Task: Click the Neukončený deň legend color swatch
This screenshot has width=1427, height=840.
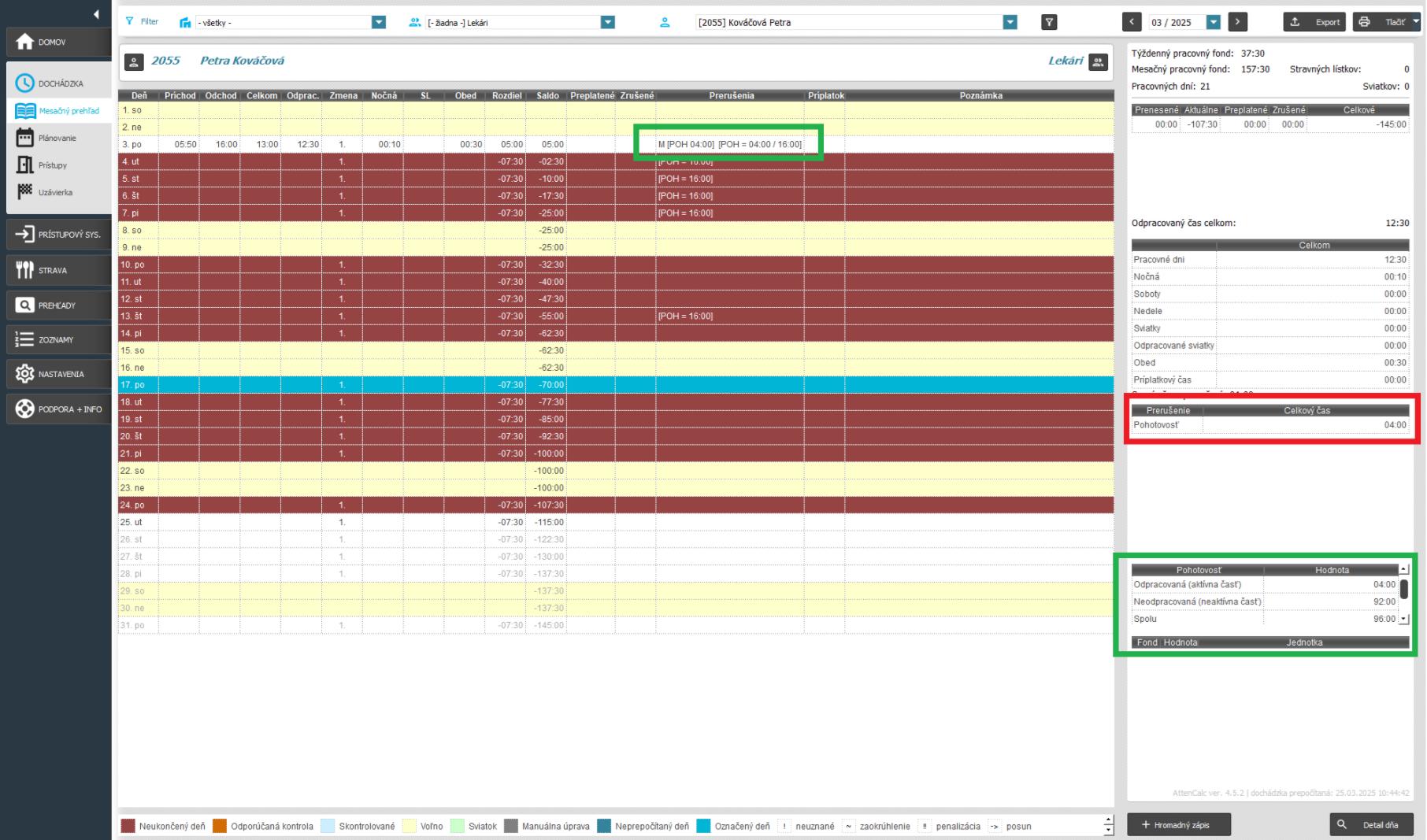Action: (128, 827)
